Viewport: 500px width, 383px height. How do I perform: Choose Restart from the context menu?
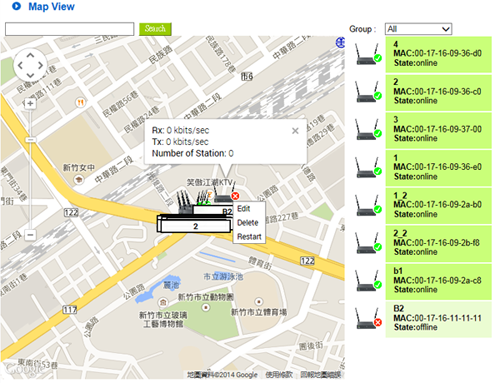pyautogui.click(x=249, y=237)
